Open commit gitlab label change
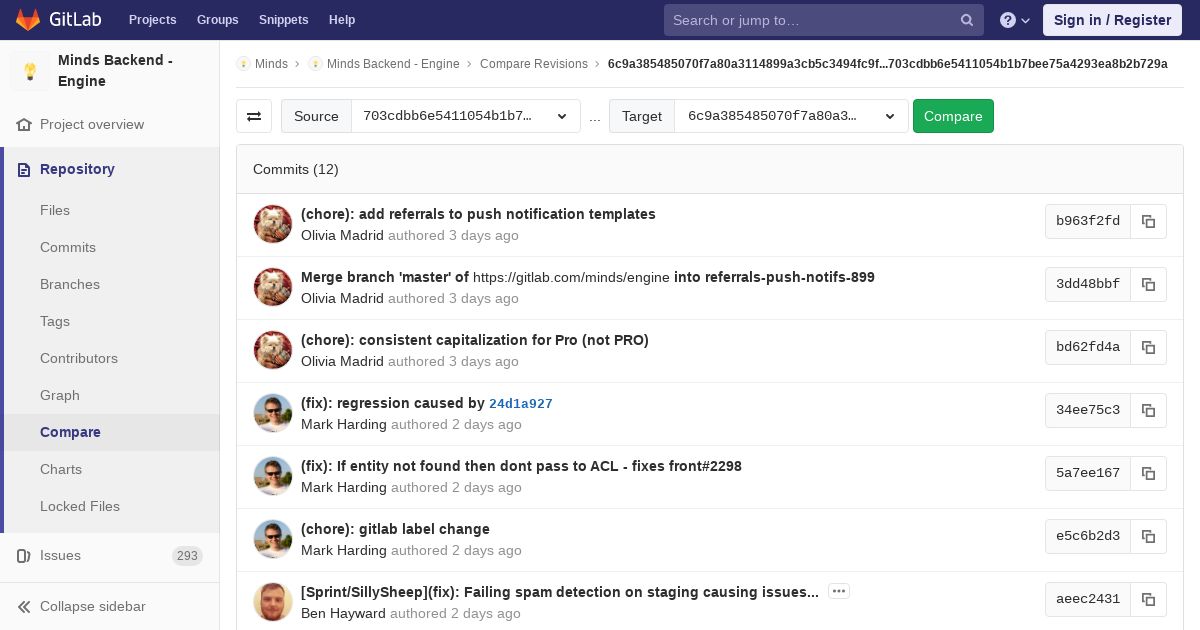The image size is (1200, 630). click(x=395, y=529)
